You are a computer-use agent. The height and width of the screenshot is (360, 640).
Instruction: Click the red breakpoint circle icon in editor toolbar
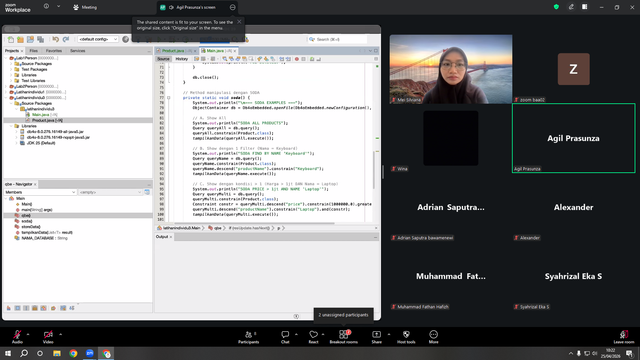pos(297,59)
